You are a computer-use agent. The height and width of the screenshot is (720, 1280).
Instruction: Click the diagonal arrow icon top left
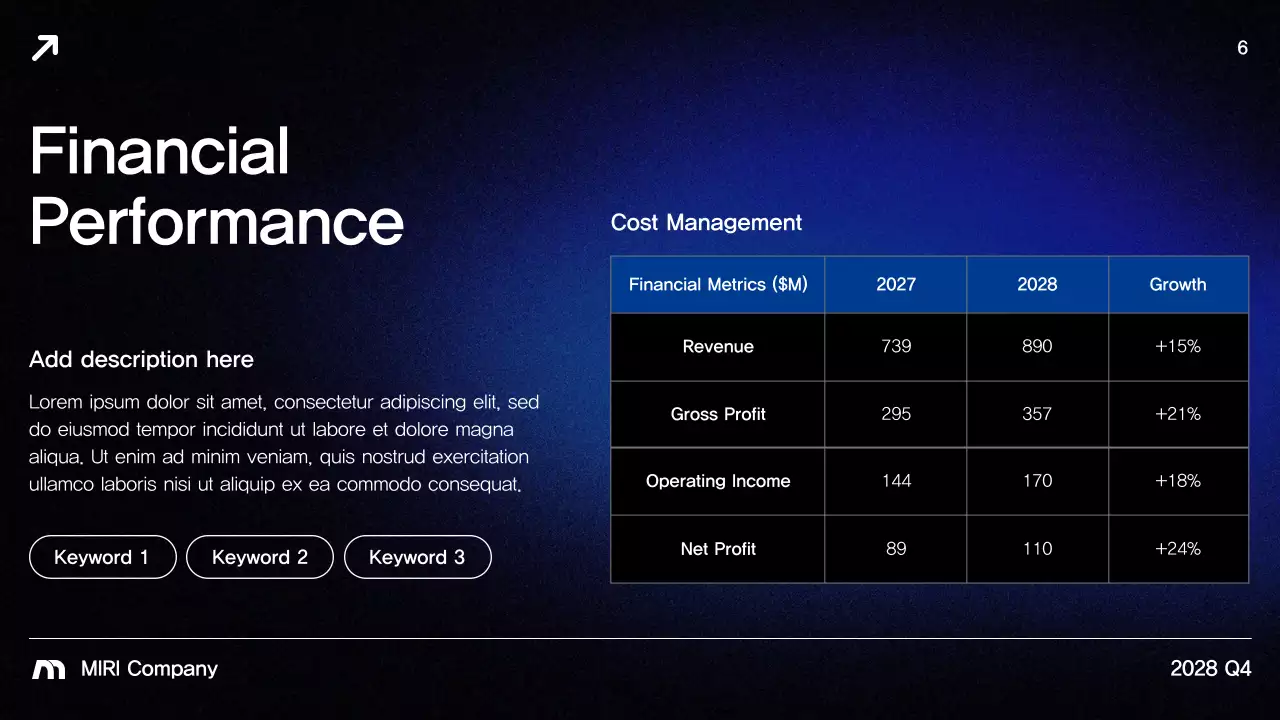[x=44, y=47]
